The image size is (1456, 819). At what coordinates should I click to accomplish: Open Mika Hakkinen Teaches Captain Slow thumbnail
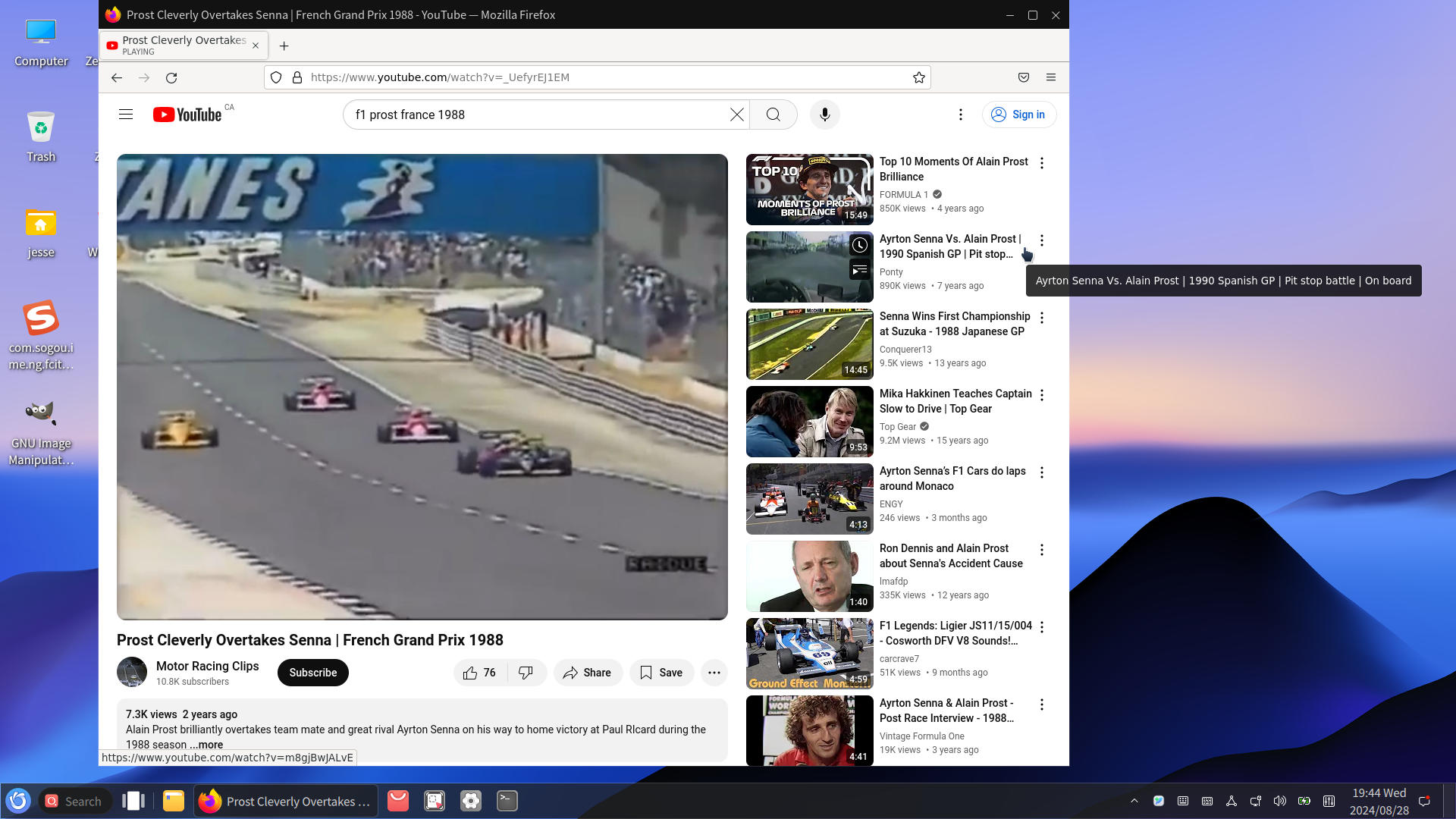coord(809,422)
